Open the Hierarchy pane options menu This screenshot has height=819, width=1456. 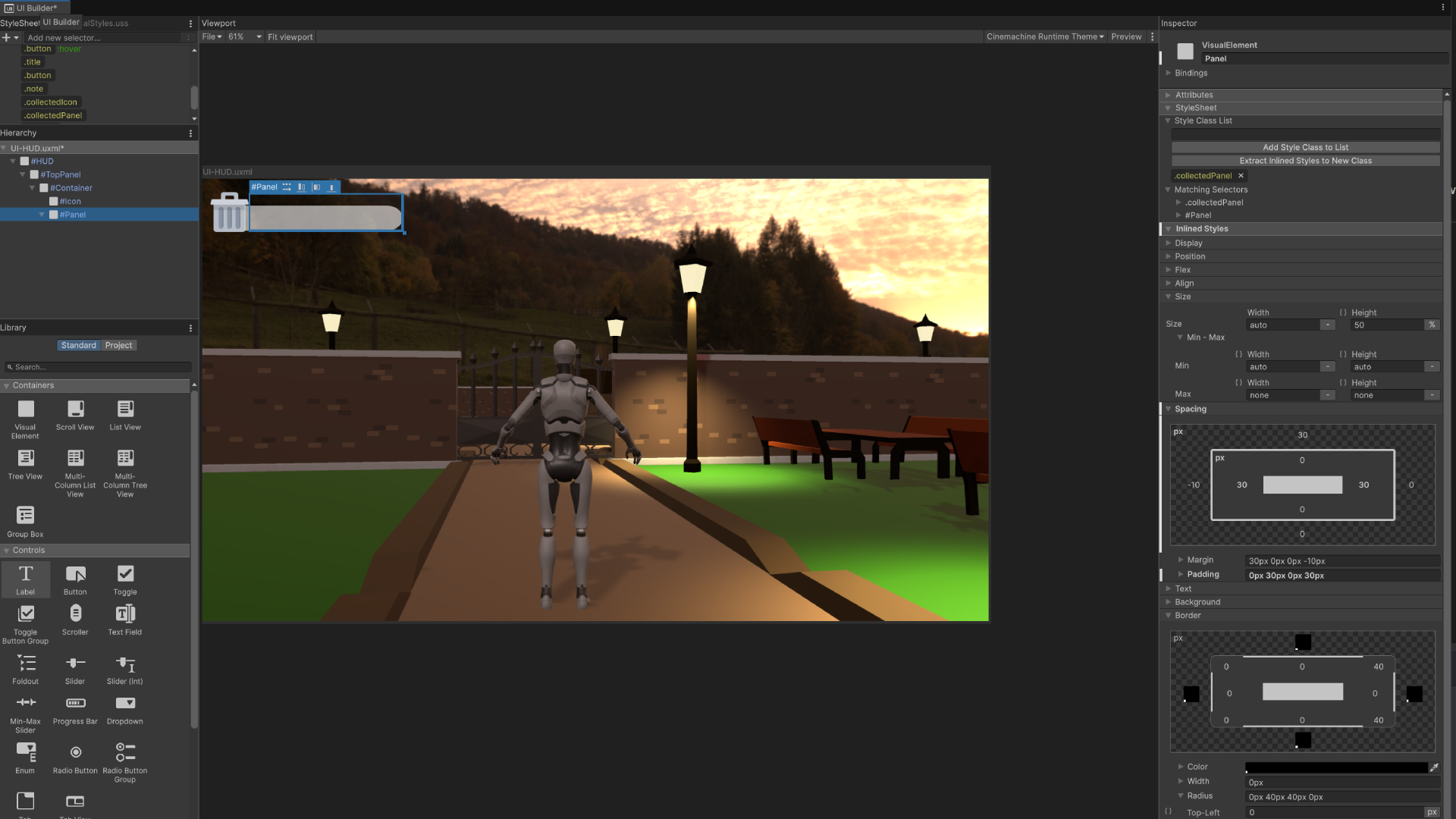pyautogui.click(x=190, y=133)
